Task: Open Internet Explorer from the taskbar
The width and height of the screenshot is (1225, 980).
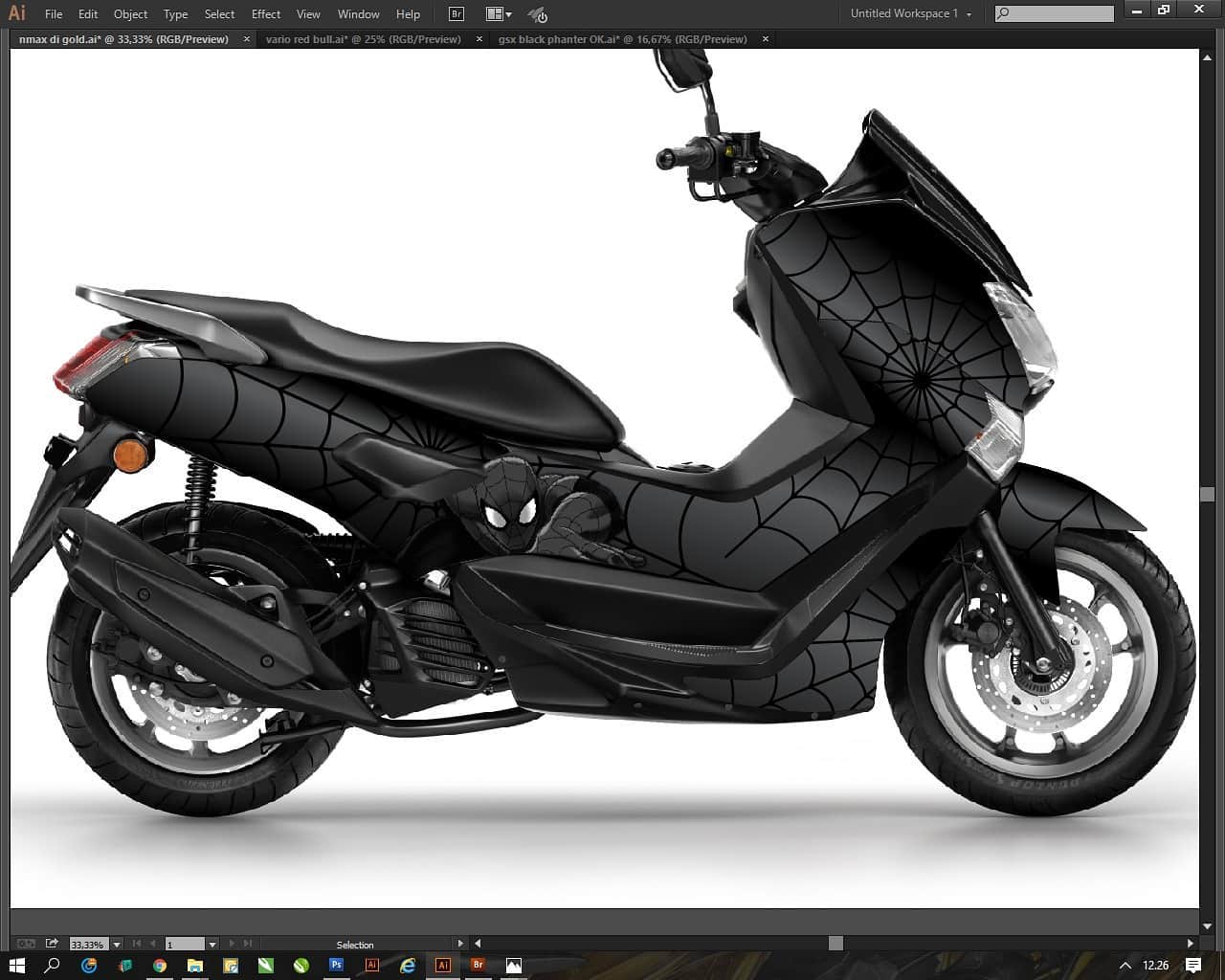Action: pyautogui.click(x=408, y=966)
